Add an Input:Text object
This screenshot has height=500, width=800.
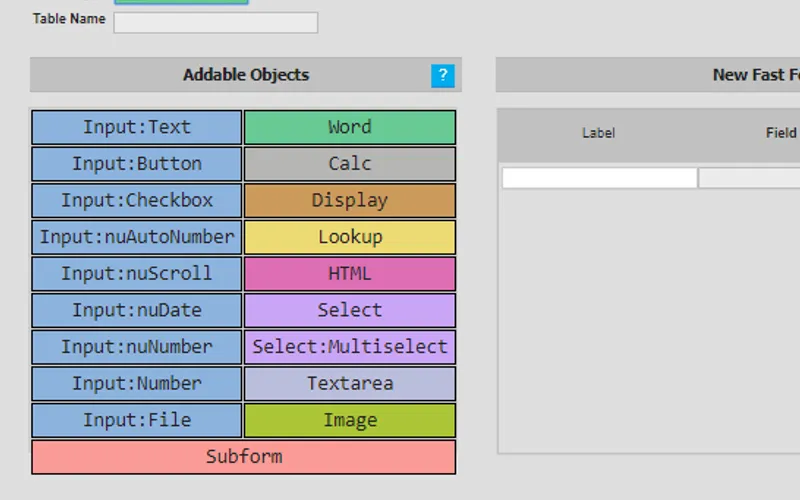tap(137, 127)
